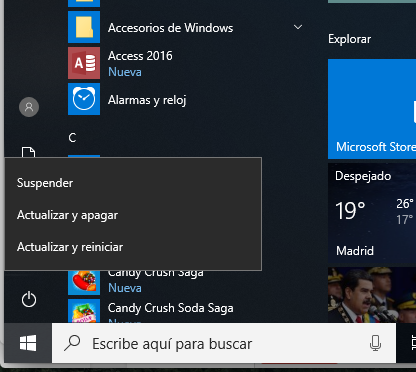Open the Task View taskbar icon
Viewport: 416px width, 372px height.
point(413,343)
